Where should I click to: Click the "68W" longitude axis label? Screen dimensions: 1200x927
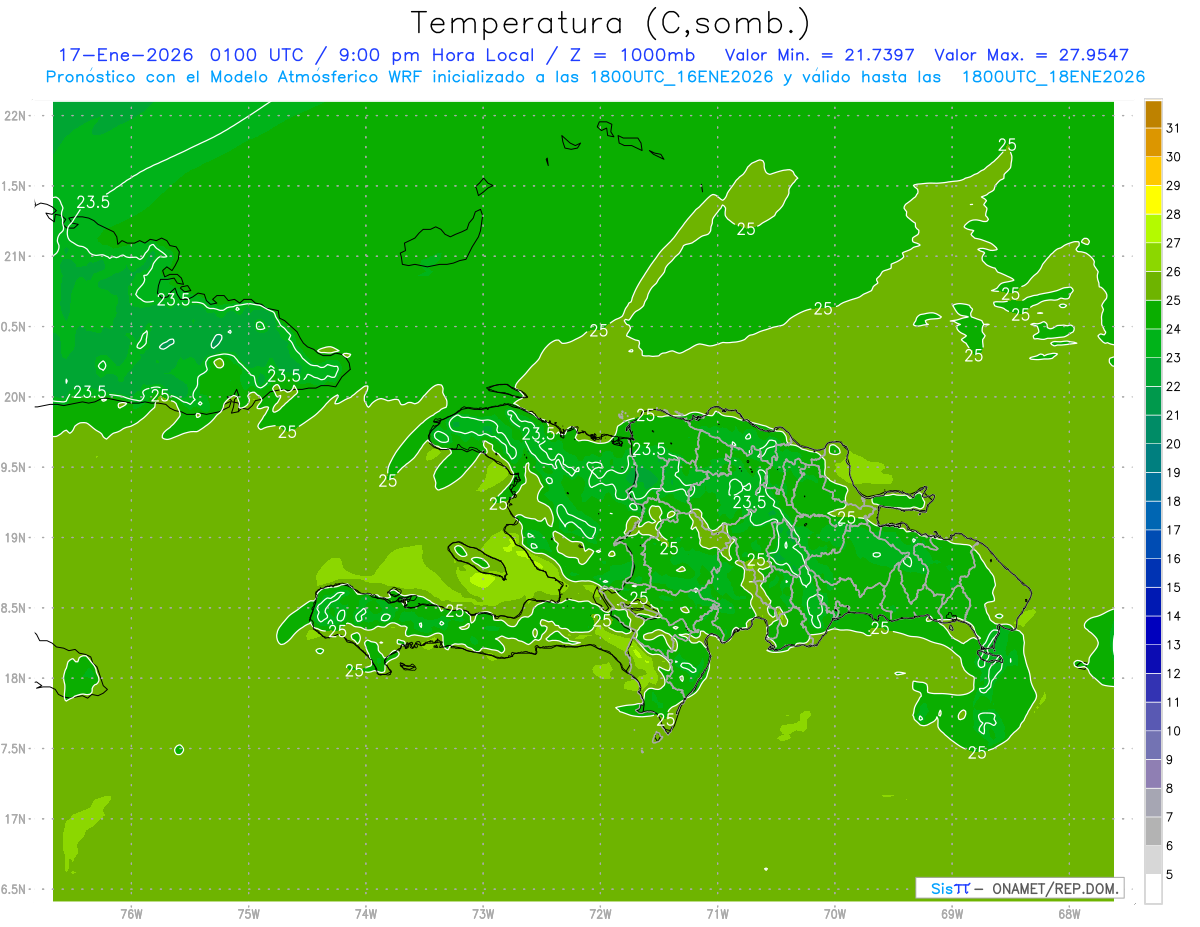[x=1069, y=914]
